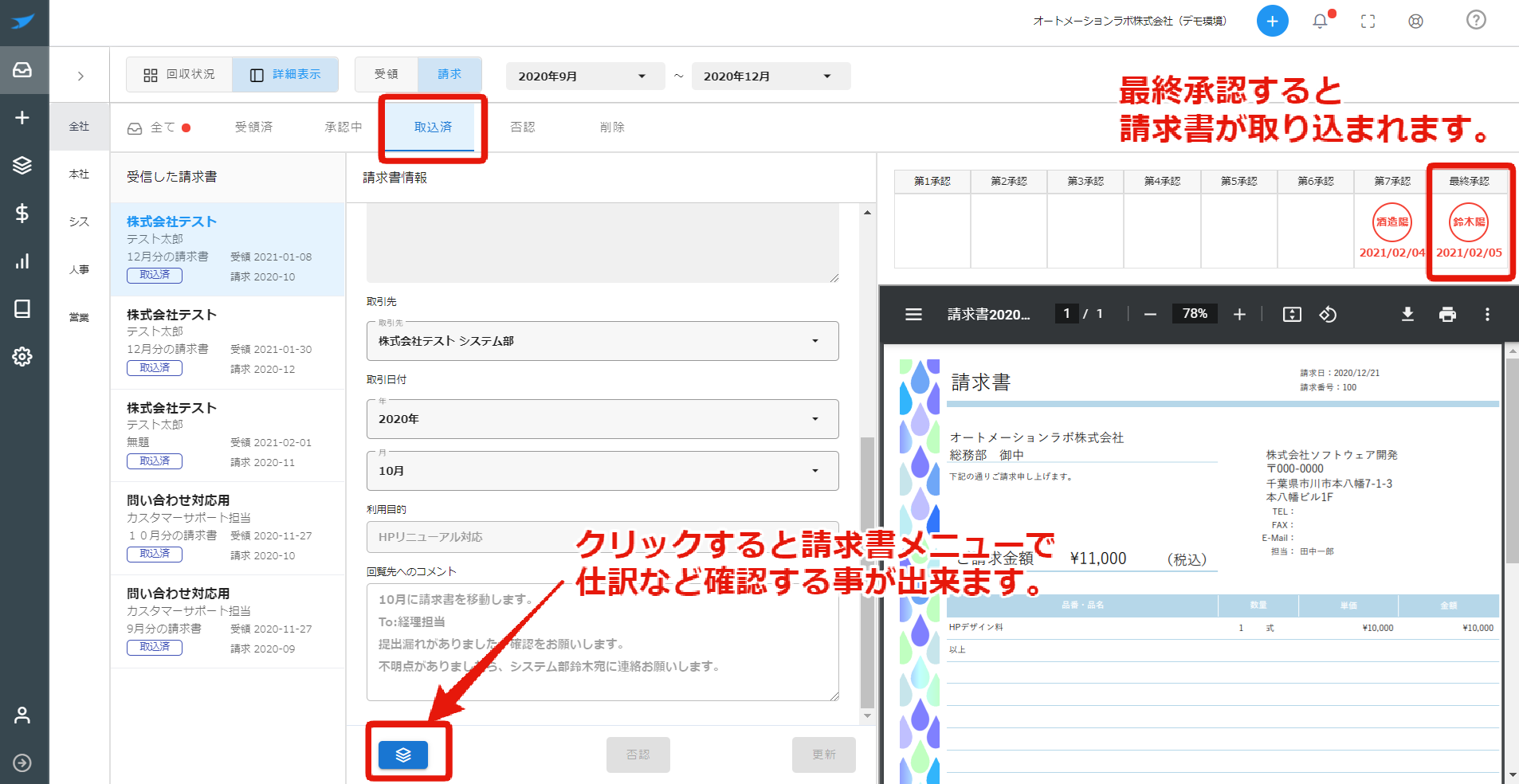The width and height of the screenshot is (1519, 784).
Task: Zoom out the PDF with minus icon
Action: click(1150, 314)
